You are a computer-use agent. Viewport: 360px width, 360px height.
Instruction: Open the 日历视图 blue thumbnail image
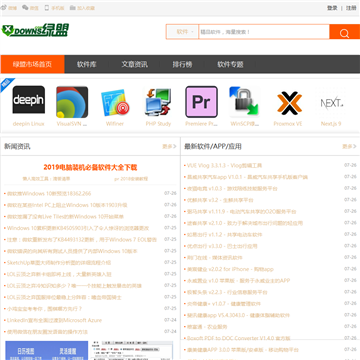pyautogui.click(x=47, y=350)
